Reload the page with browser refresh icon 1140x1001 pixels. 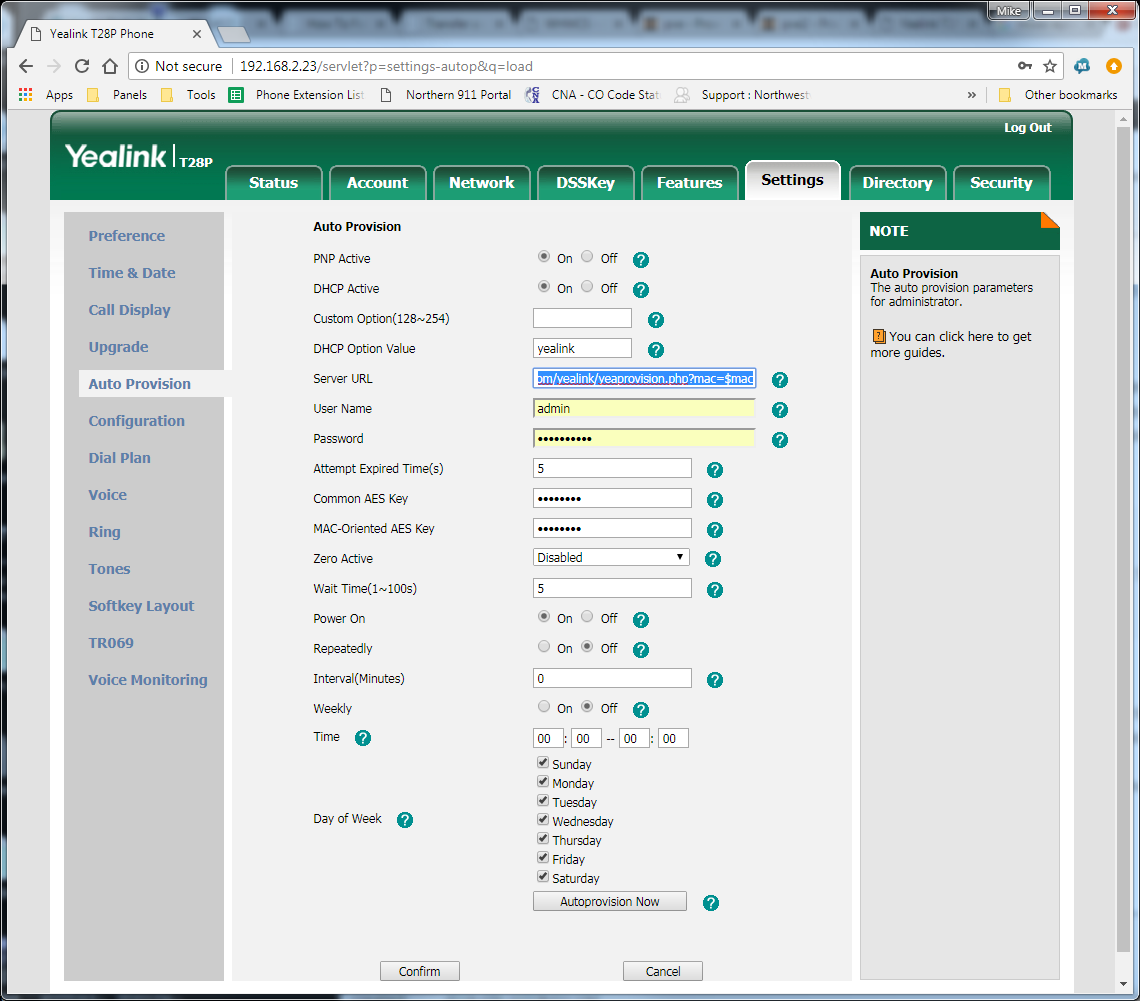click(x=82, y=66)
